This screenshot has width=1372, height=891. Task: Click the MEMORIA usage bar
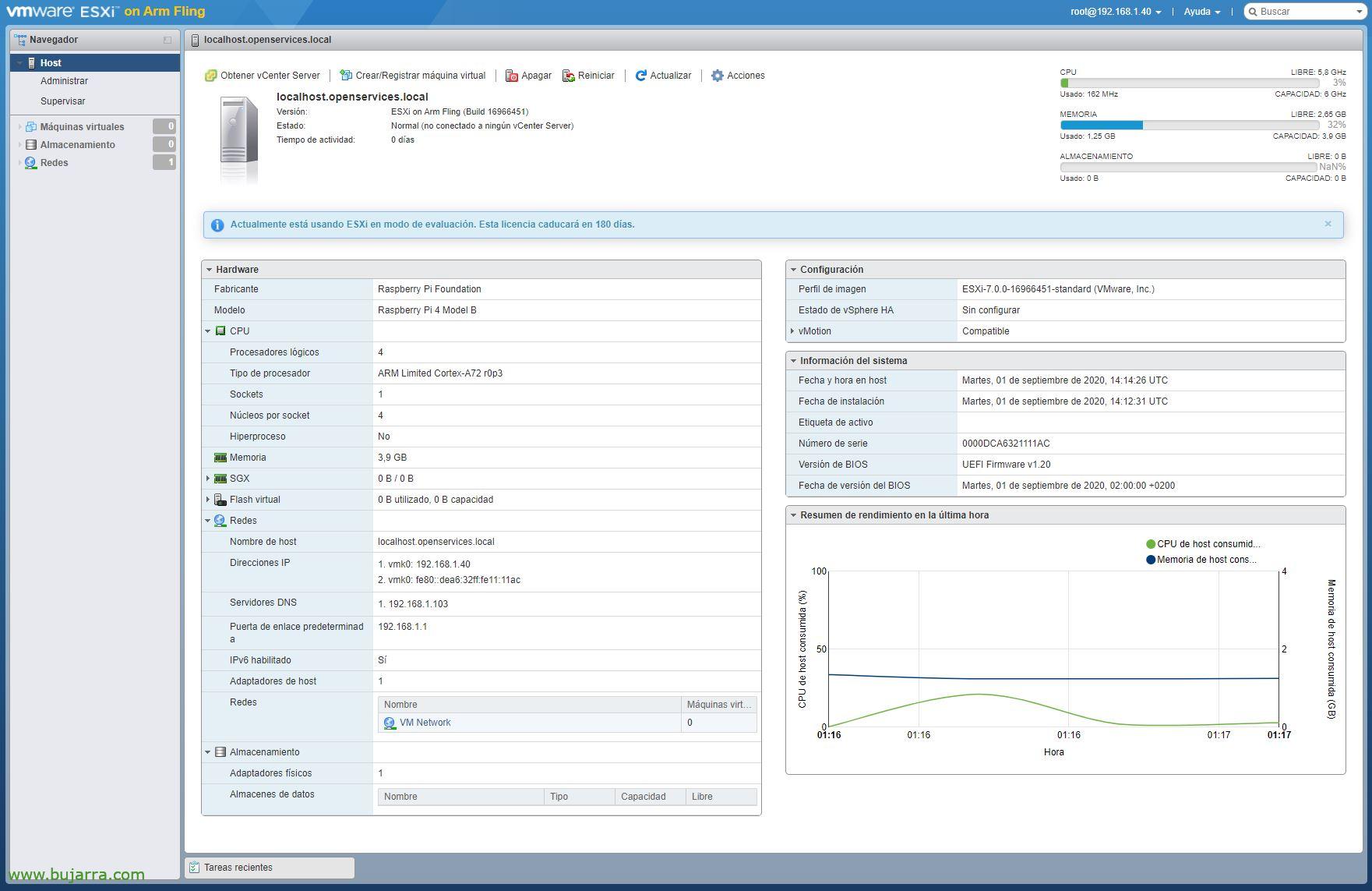pos(1189,125)
